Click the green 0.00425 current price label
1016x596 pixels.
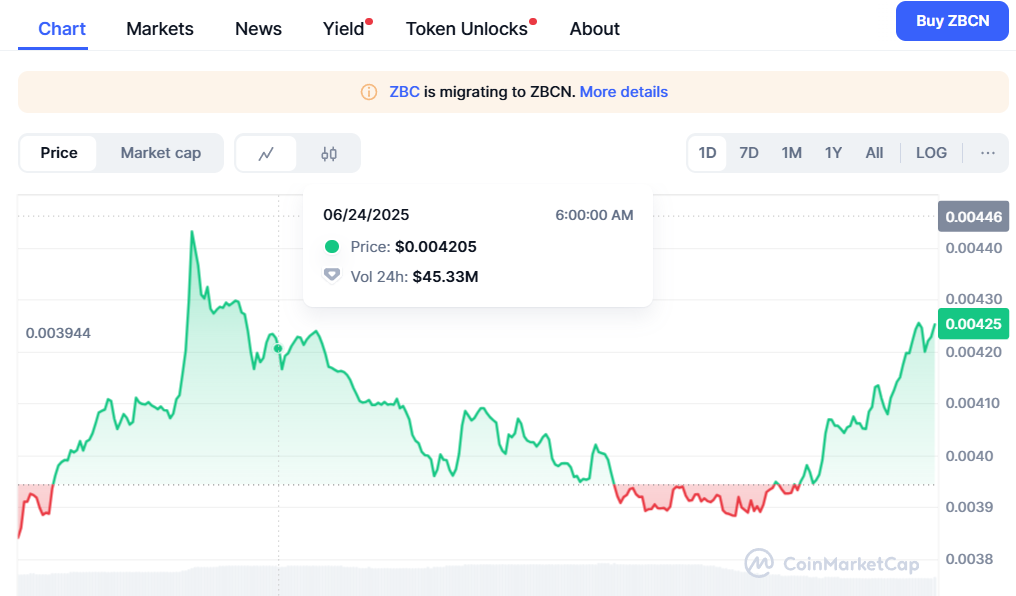[x=973, y=323]
